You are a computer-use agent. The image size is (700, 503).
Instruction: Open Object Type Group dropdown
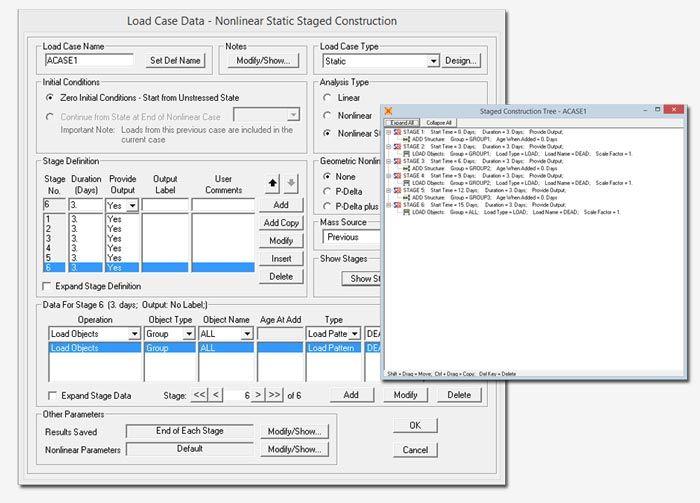click(x=189, y=334)
